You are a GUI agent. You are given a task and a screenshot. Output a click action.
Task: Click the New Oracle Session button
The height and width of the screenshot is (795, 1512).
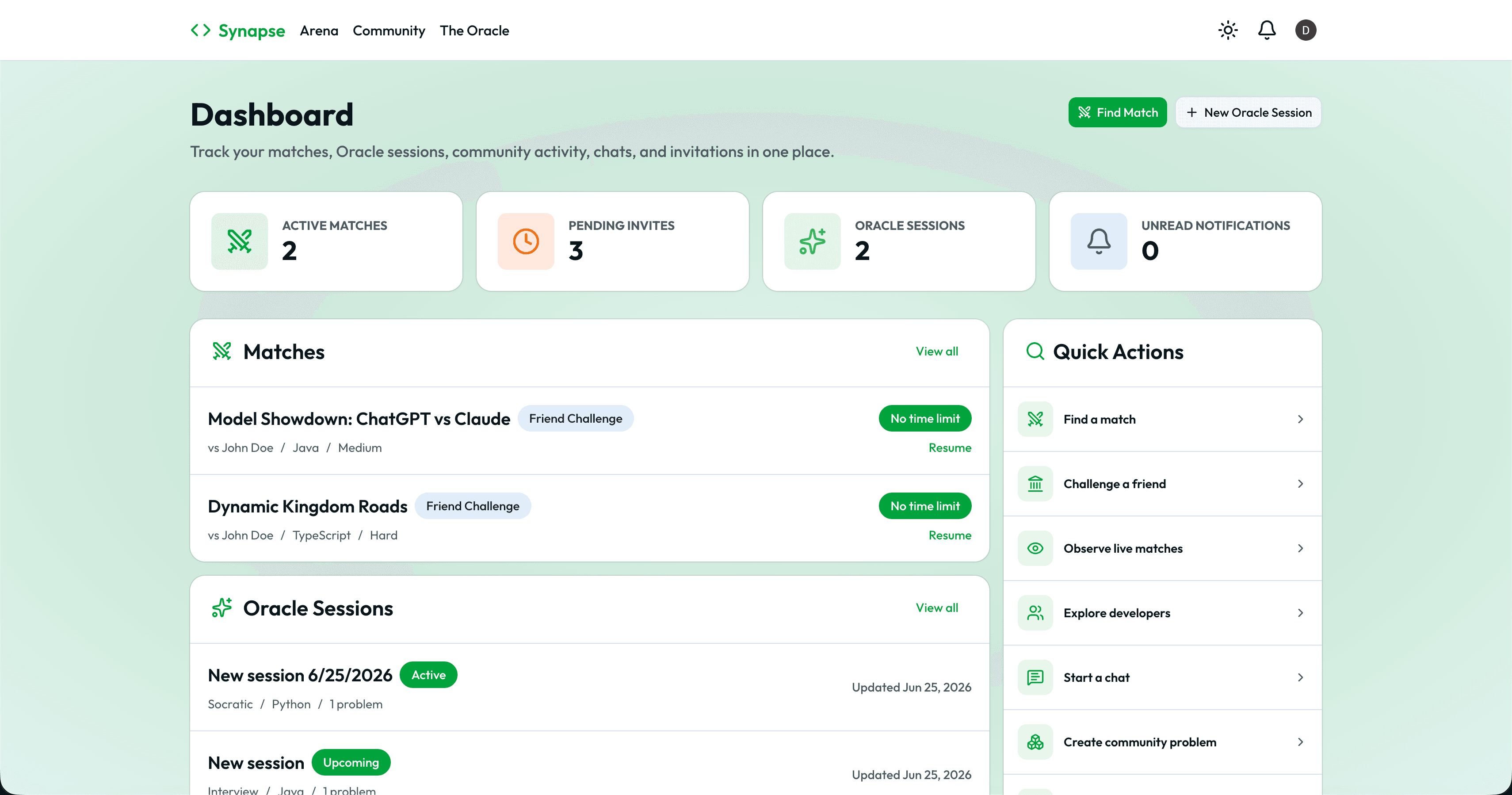1249,112
